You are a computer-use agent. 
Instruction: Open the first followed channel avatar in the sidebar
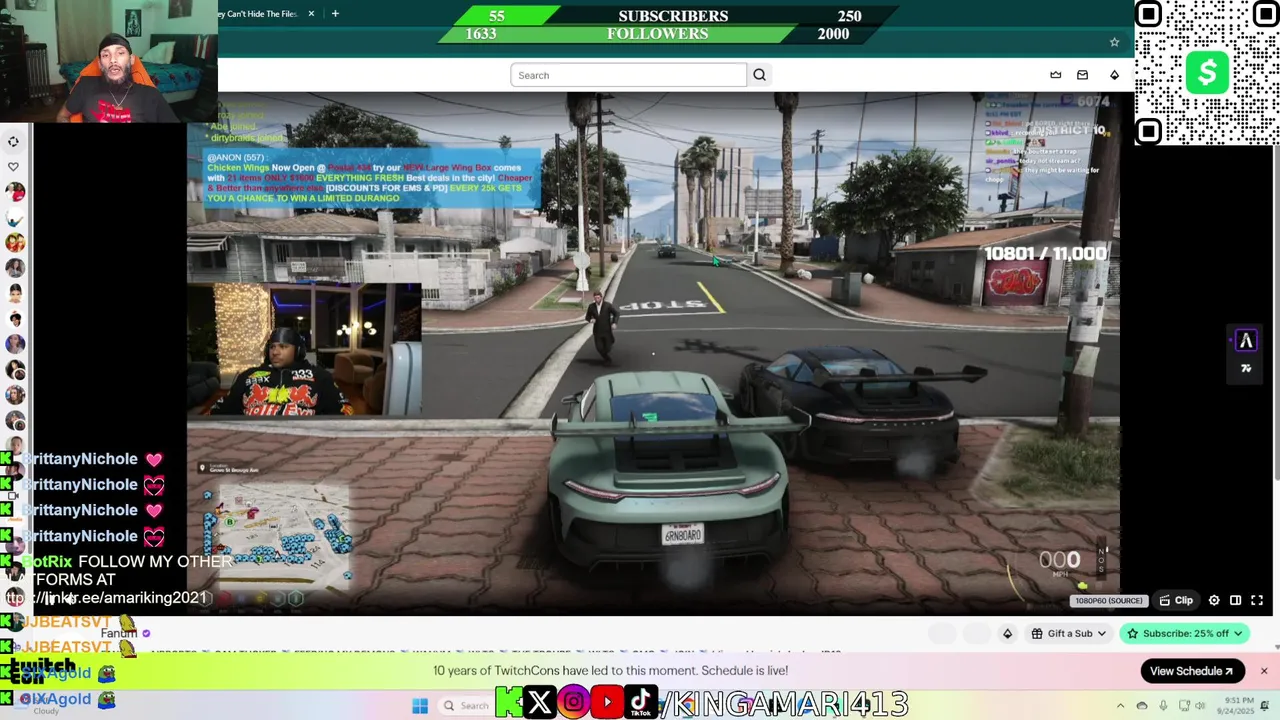[14, 192]
